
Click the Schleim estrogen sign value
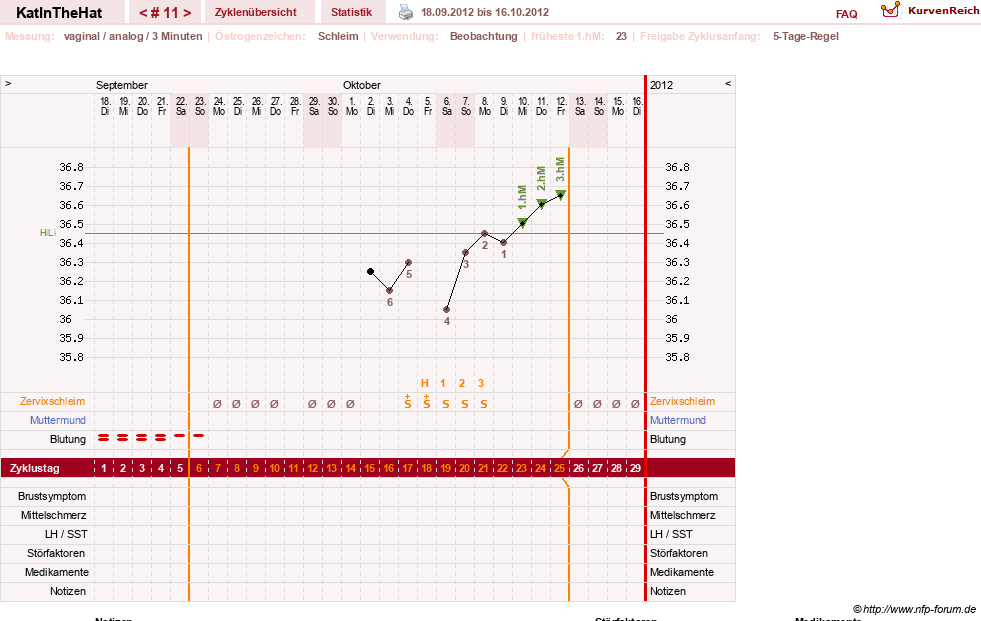[x=338, y=36]
